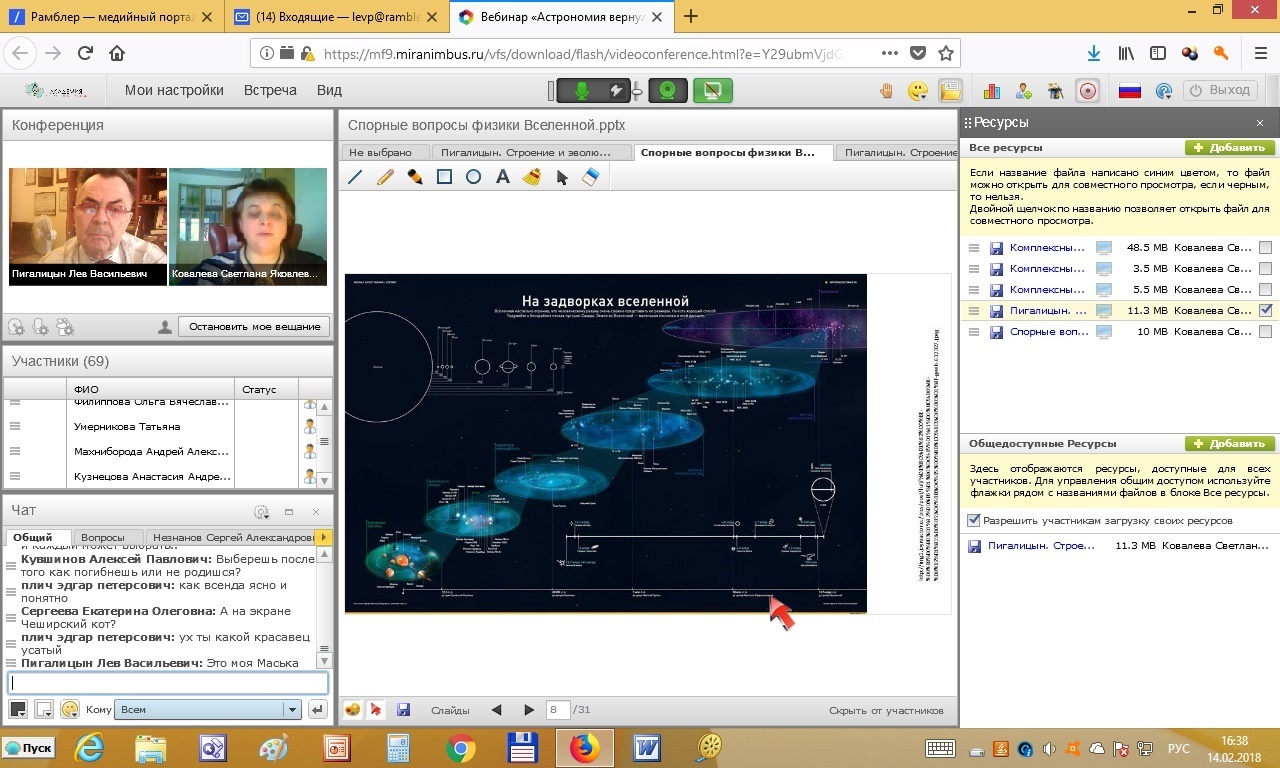Toggle the red laser pointer icon
1280x768 pixels.
[x=377, y=710]
